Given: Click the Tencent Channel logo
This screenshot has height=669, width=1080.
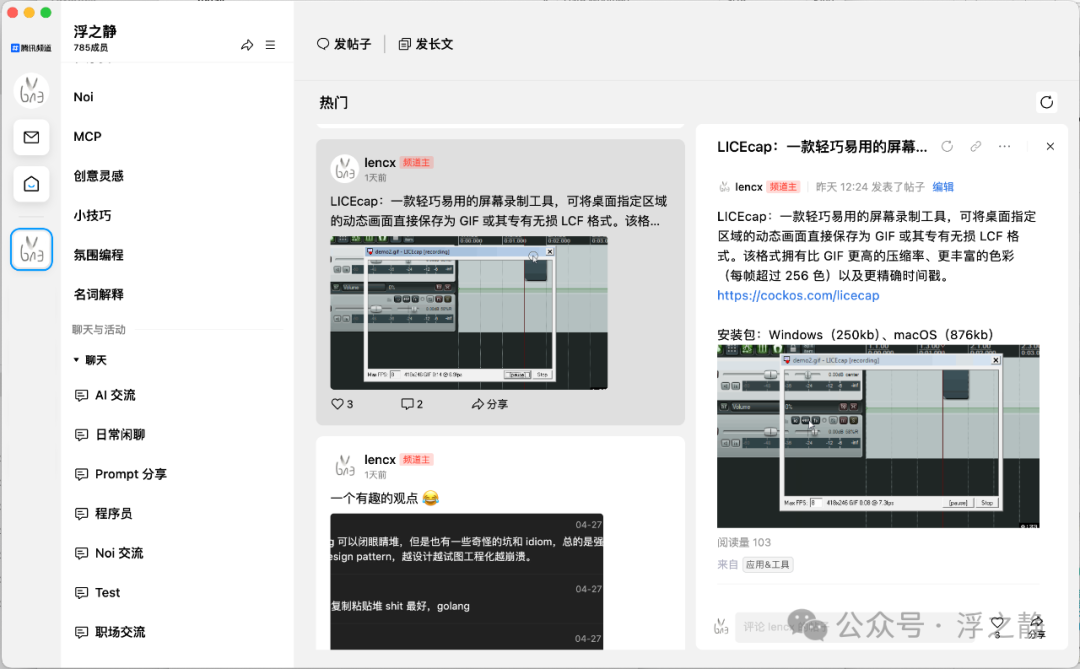Looking at the screenshot, I should 31,48.
